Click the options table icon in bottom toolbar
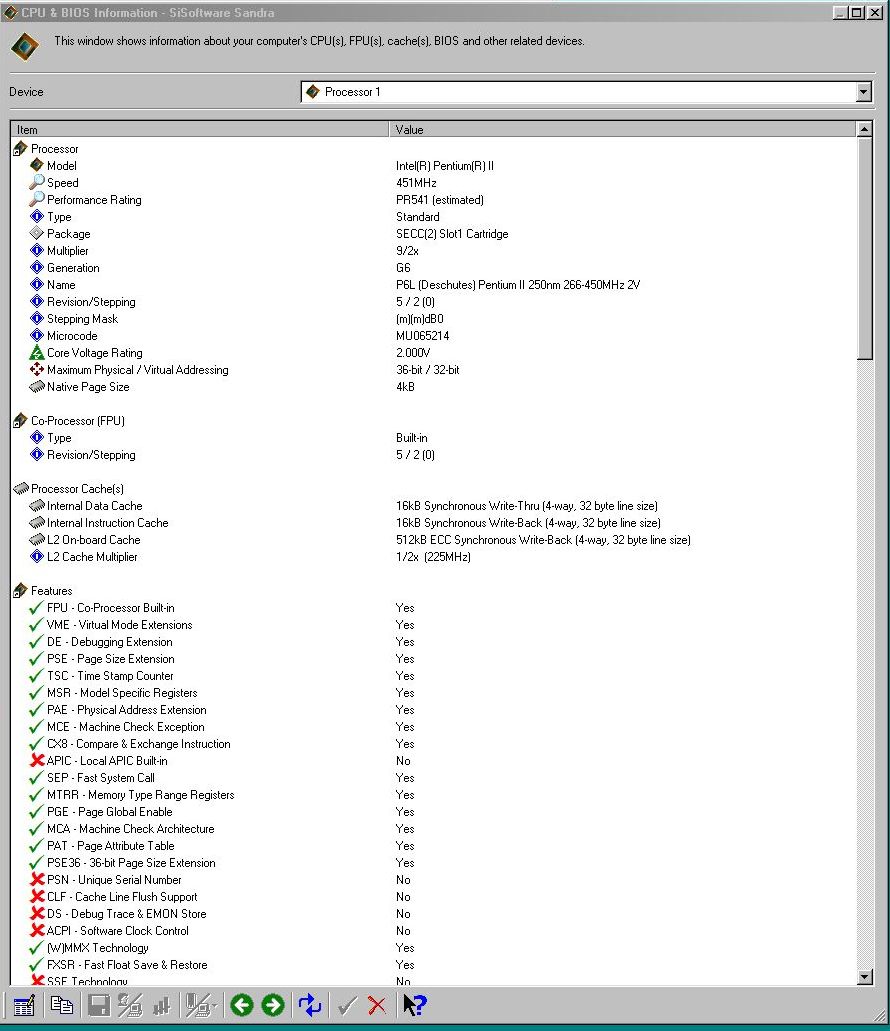The height and width of the screenshot is (1031, 890). click(24, 1005)
